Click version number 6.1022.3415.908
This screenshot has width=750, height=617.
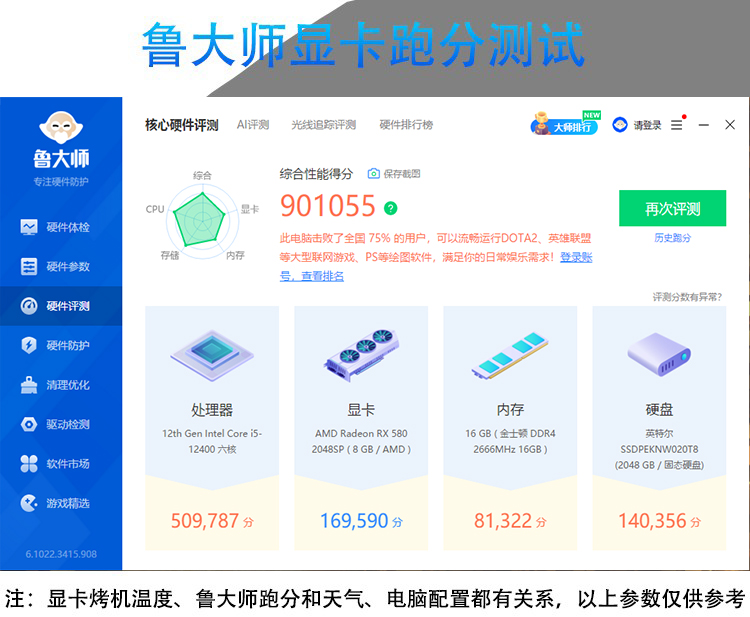[x=61, y=554]
